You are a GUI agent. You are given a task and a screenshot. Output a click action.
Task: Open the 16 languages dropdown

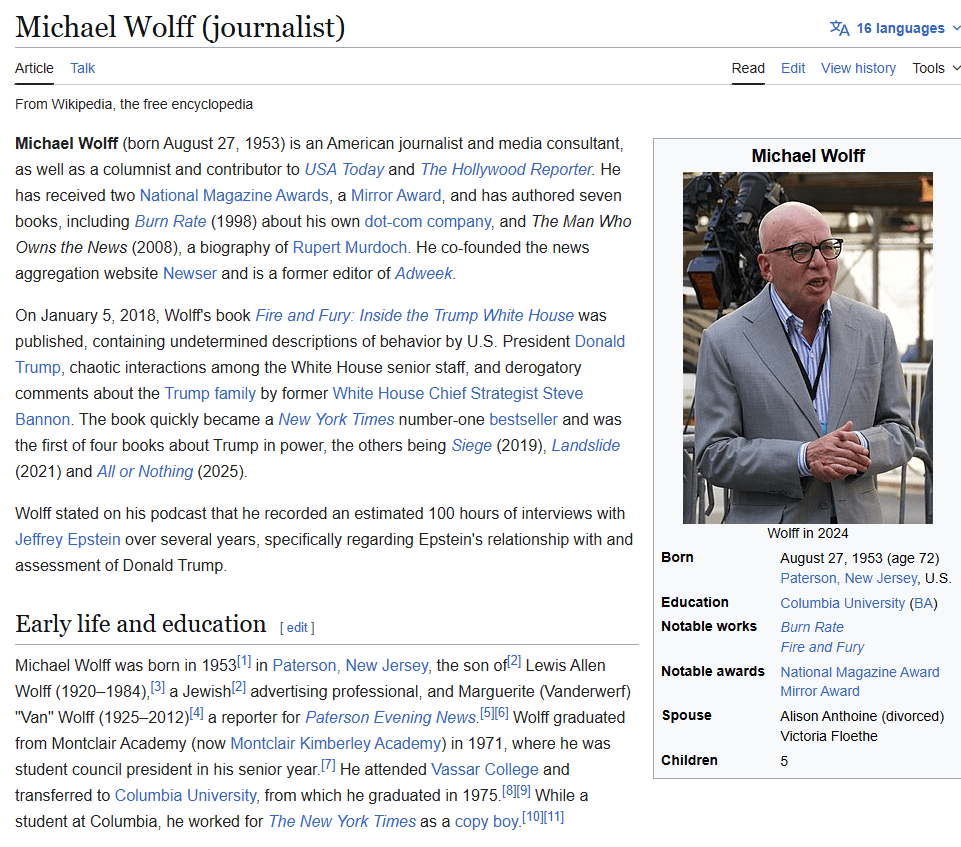click(900, 28)
